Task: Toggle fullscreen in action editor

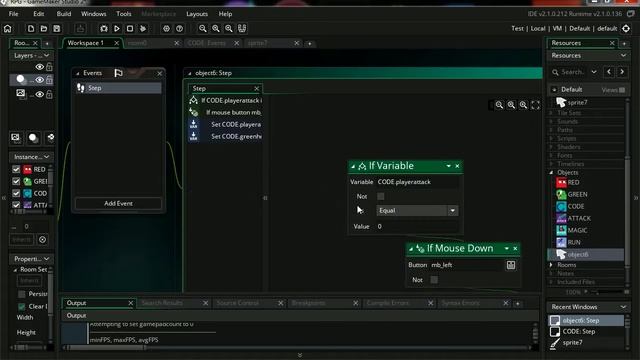Action: point(536,105)
